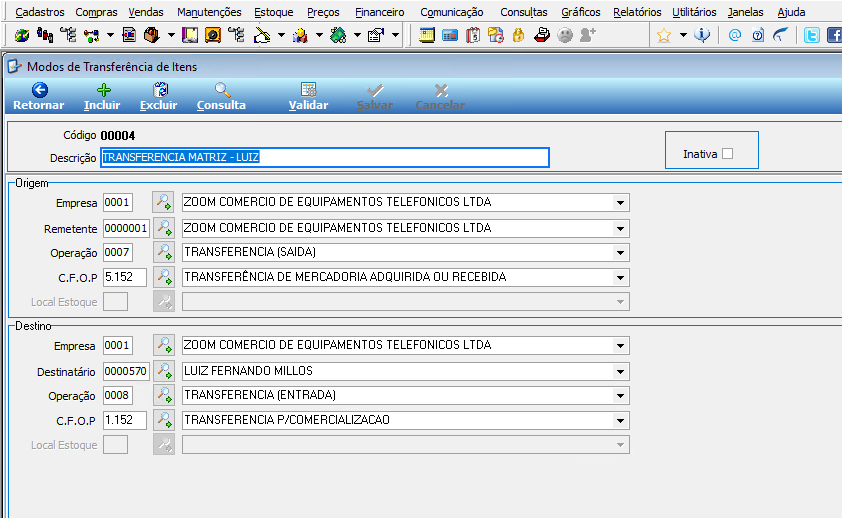Viewport: 842px width, 518px height.
Task: Click the colored geometric blocks icon
Action: click(x=300, y=35)
